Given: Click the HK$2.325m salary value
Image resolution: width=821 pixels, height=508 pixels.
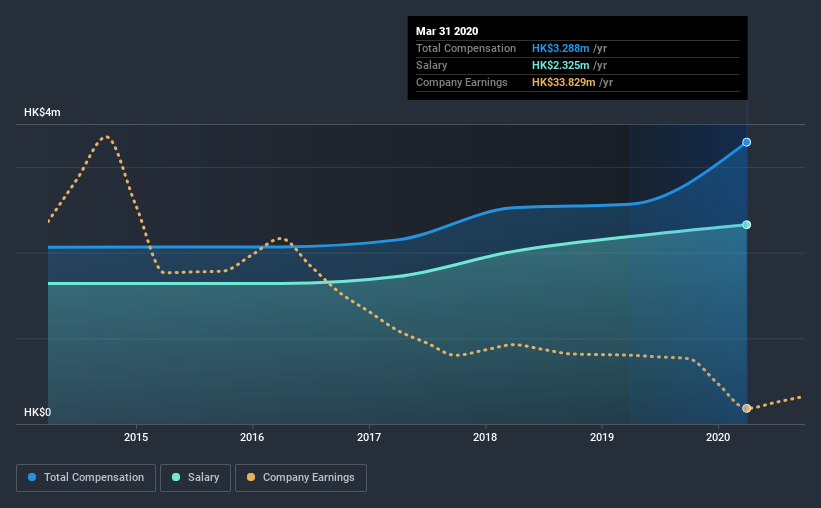Looking at the screenshot, I should (x=561, y=65).
